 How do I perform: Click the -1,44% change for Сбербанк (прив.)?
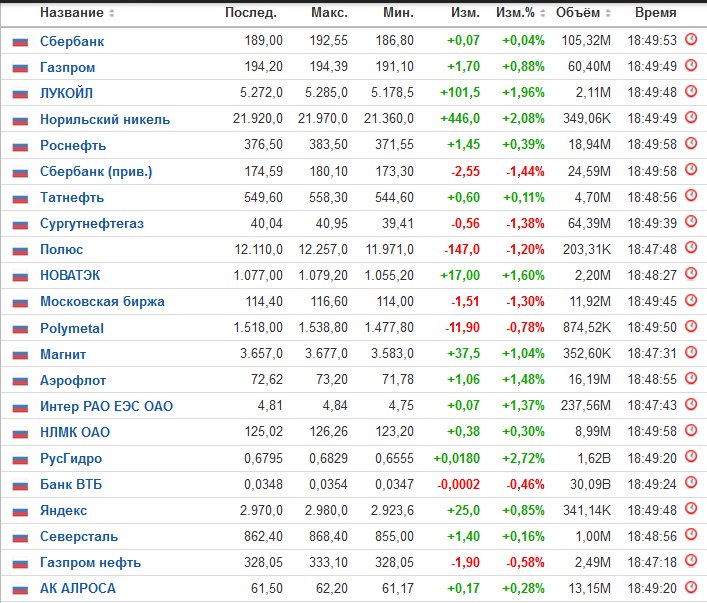[x=525, y=172]
